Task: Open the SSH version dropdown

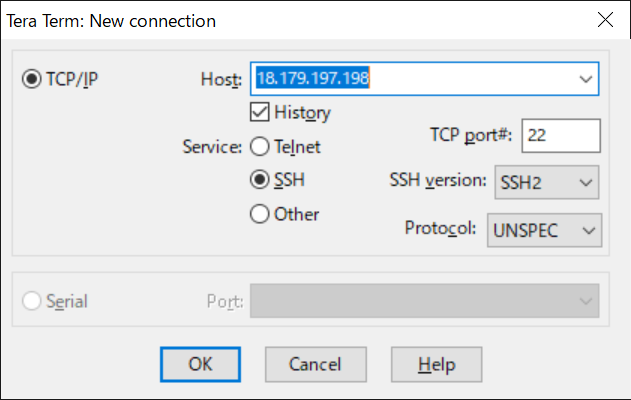Action: [x=546, y=182]
